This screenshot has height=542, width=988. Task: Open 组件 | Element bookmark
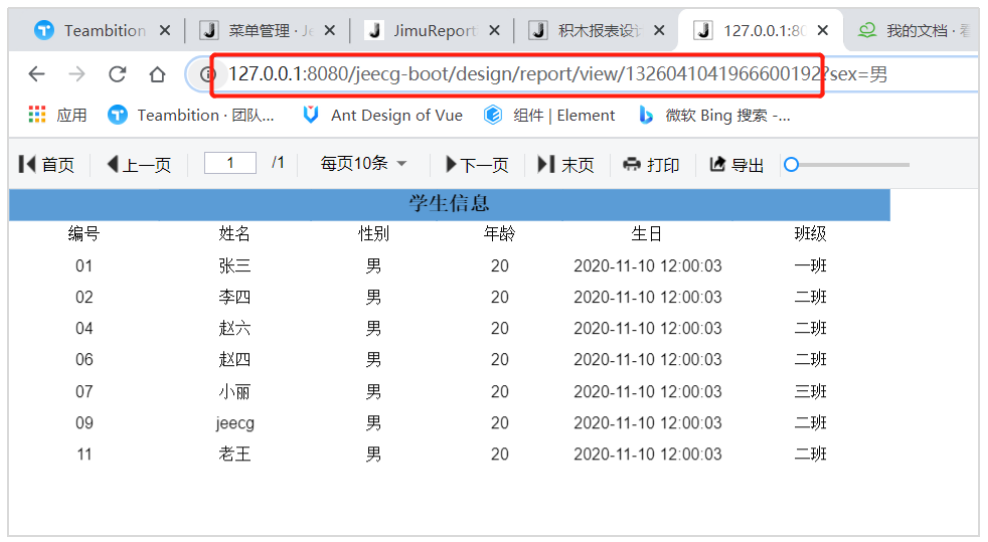point(549,115)
